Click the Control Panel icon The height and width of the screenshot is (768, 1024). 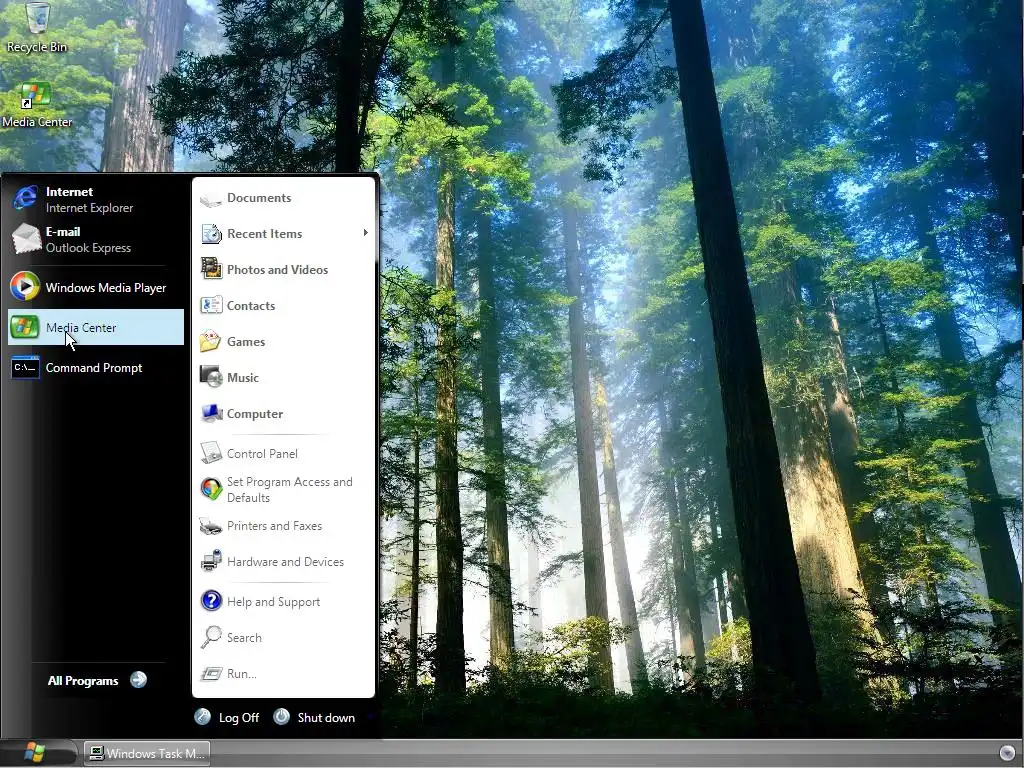[x=211, y=453]
